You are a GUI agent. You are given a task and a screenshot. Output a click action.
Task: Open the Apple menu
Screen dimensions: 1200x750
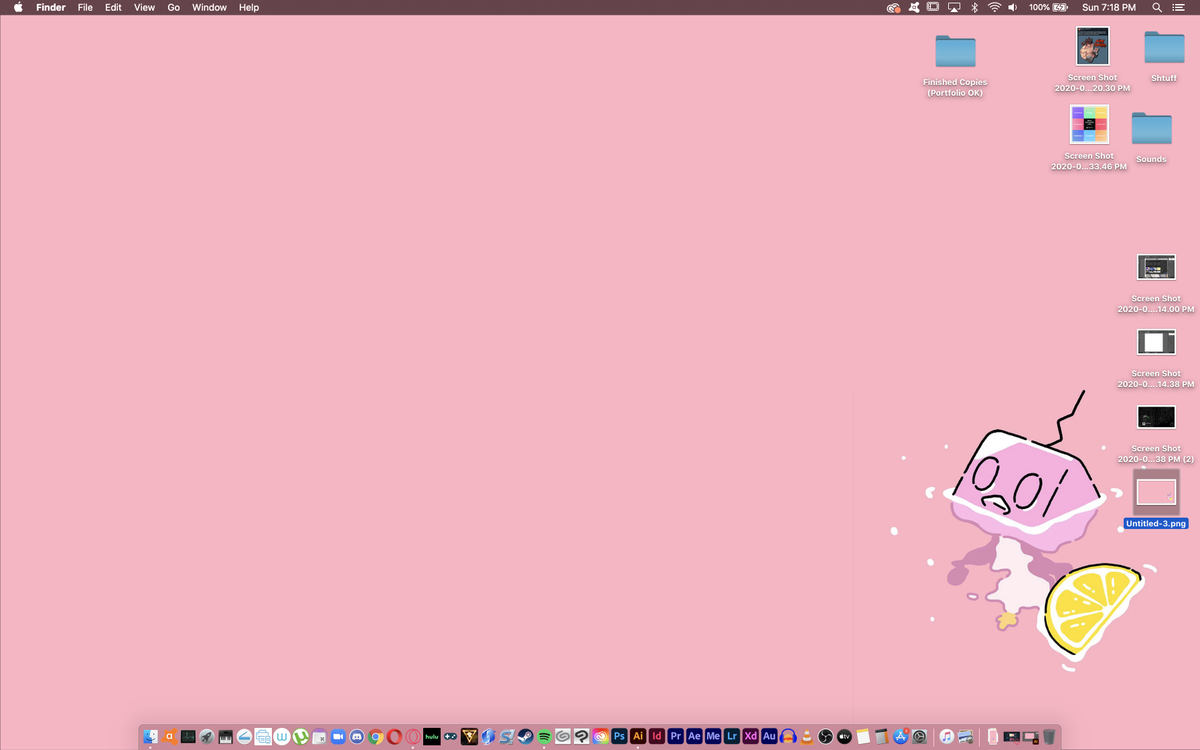click(x=17, y=7)
